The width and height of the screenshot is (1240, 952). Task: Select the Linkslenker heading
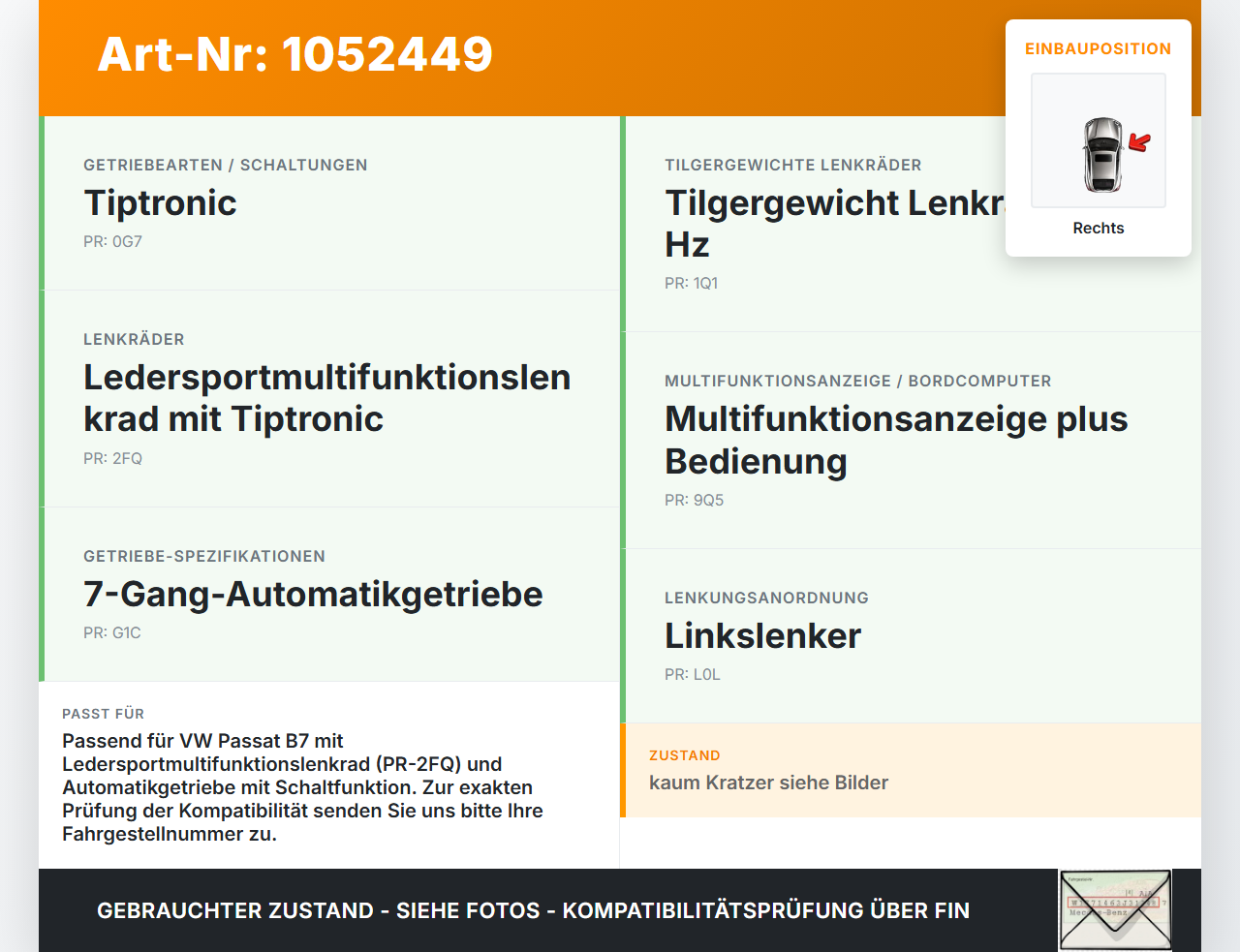(x=762, y=635)
